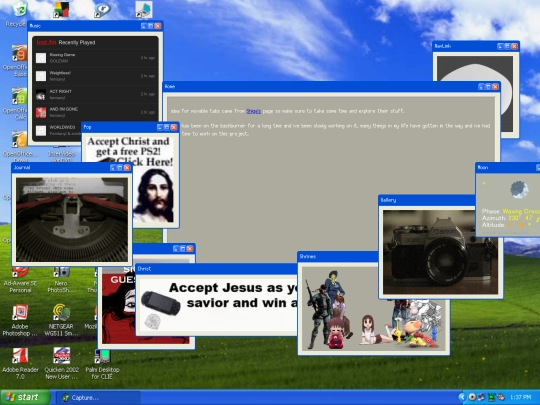Click the 1:37 PM taskbar clock

pos(520,397)
